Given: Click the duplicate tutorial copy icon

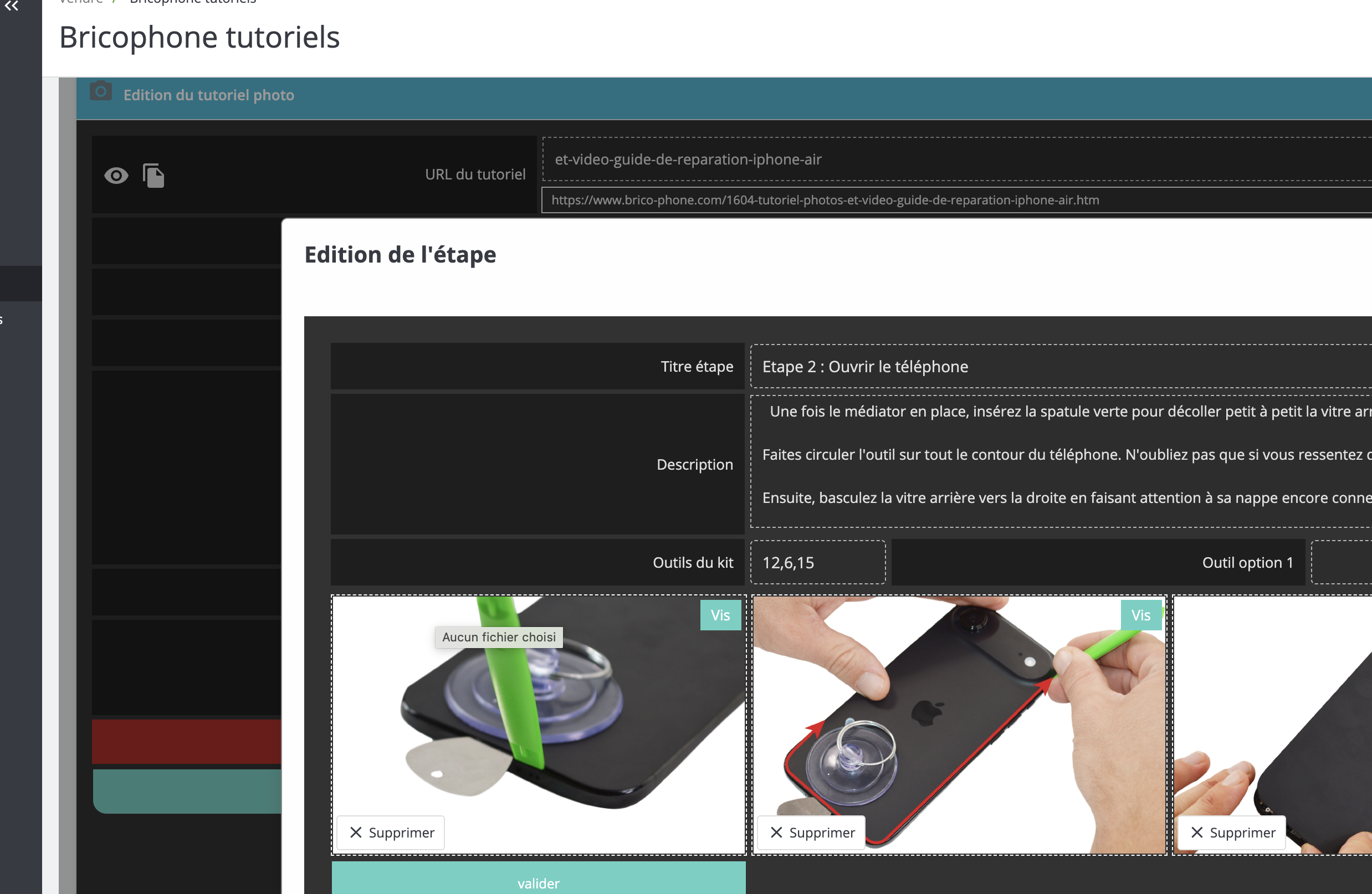Looking at the screenshot, I should click(x=153, y=175).
